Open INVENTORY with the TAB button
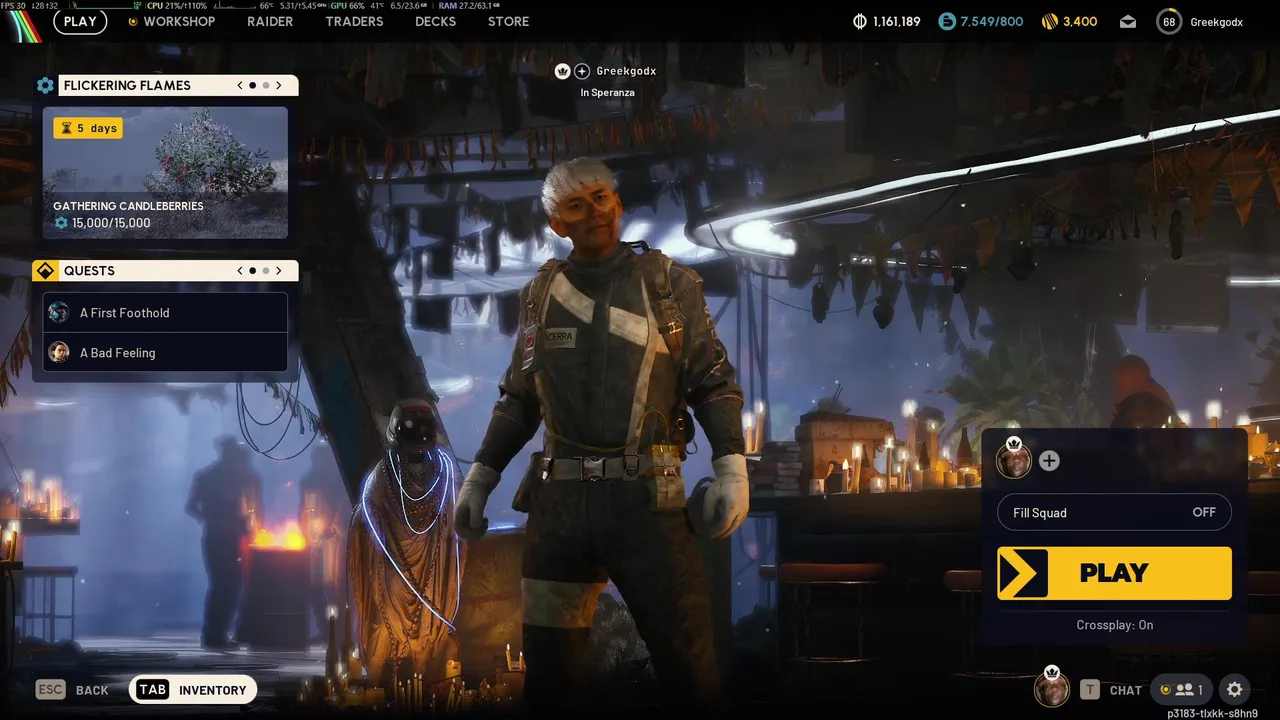This screenshot has height=720, width=1280. 193,690
